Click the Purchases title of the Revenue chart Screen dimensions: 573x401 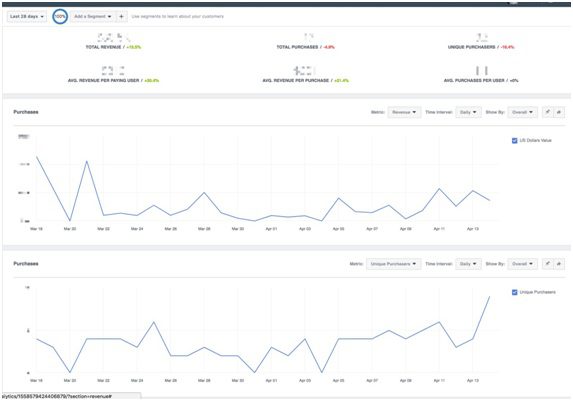(x=26, y=112)
